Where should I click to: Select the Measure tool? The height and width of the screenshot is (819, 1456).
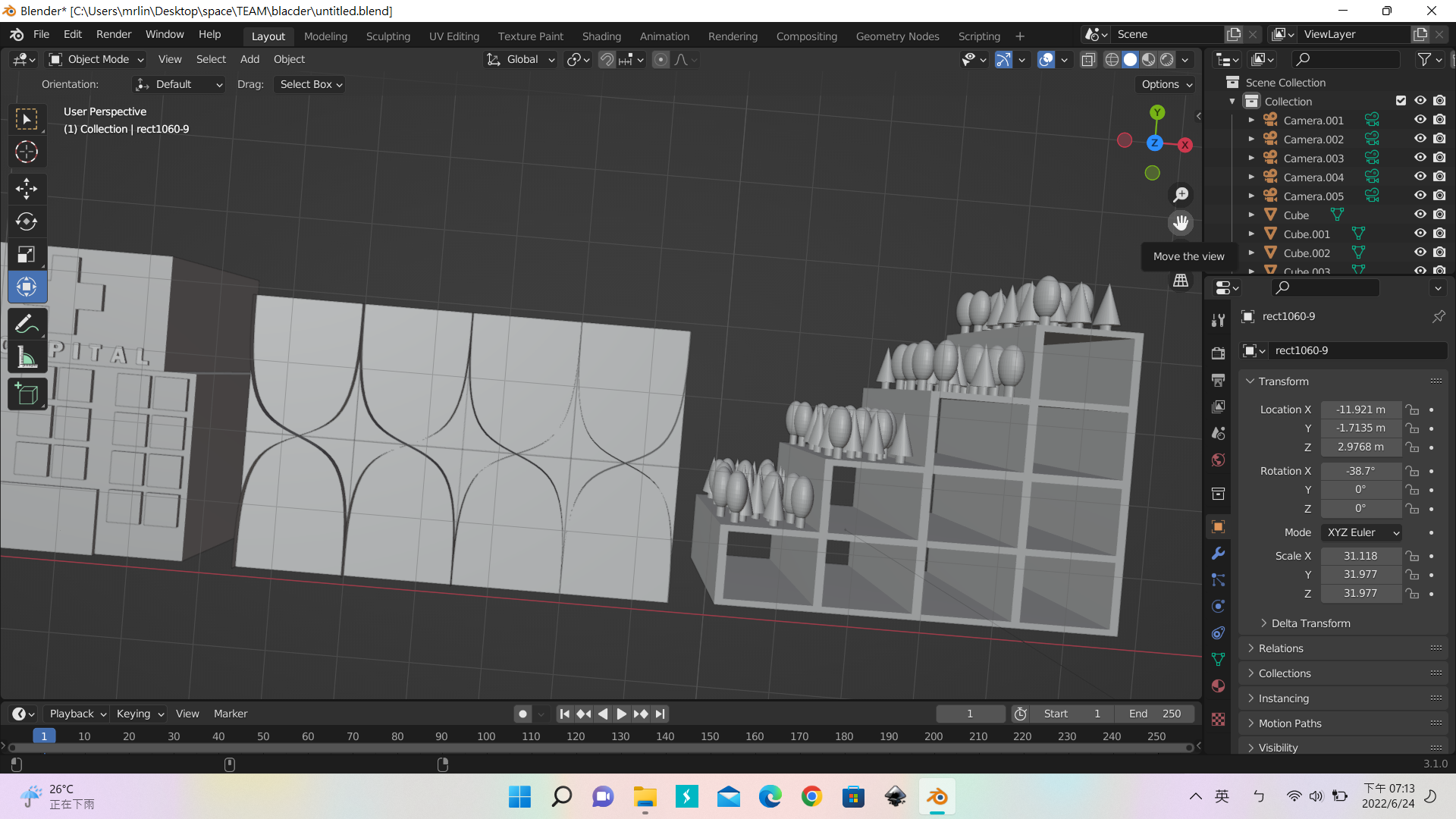[x=27, y=358]
